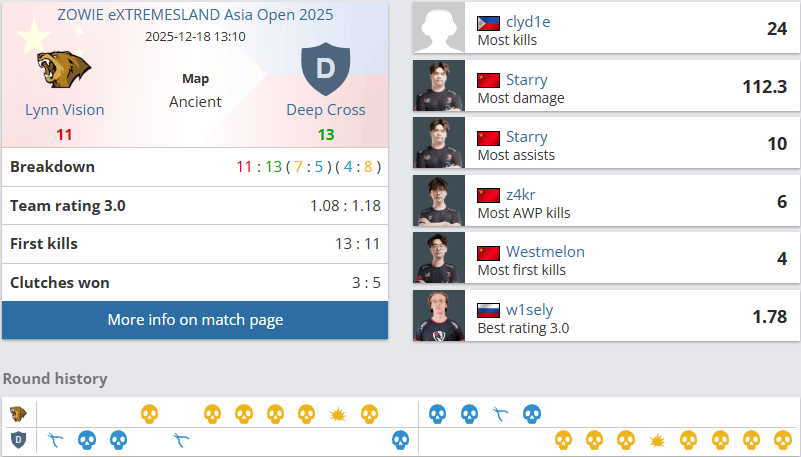Open the Deep Cross team link
This screenshot has width=801, height=457.
326,110
